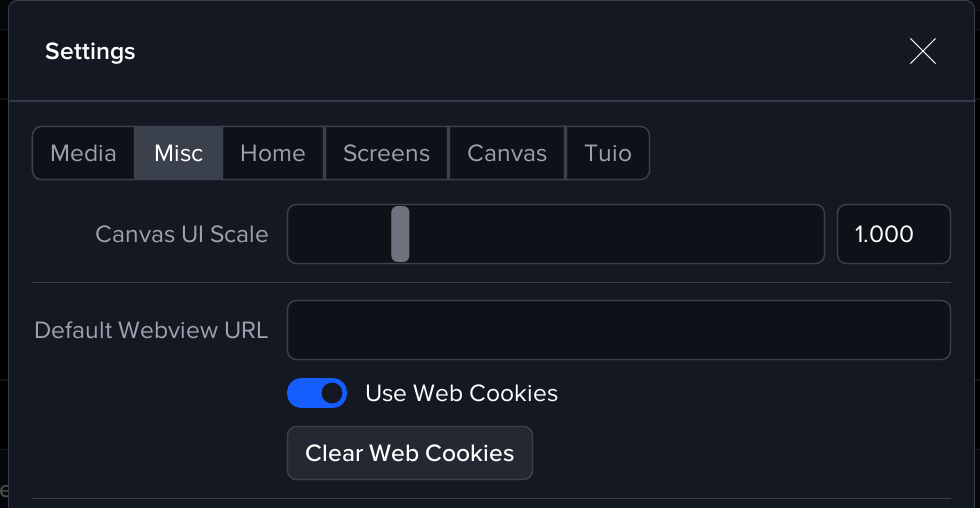Disable the Use Web Cookies switch
Screen dimensions: 980x508
tap(317, 393)
